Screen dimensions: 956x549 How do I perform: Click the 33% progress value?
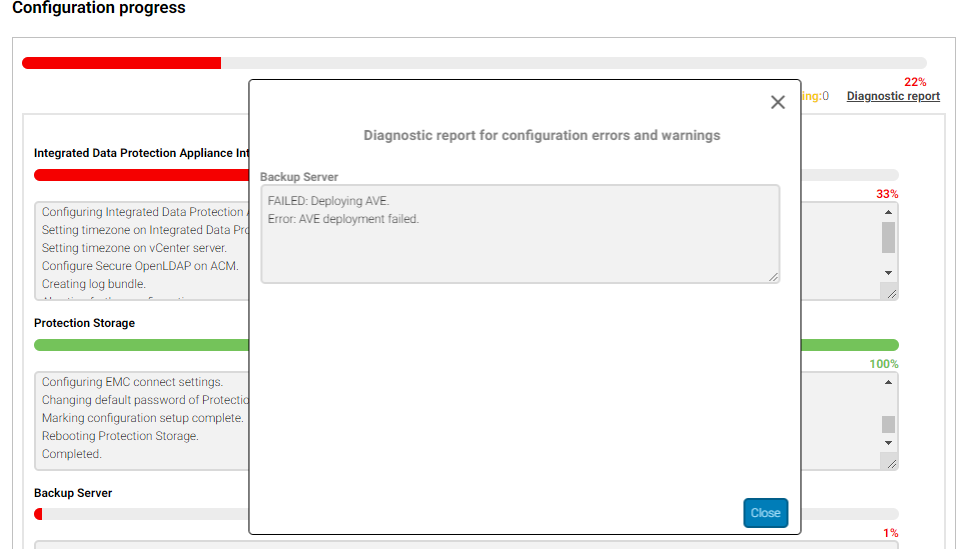[888, 194]
